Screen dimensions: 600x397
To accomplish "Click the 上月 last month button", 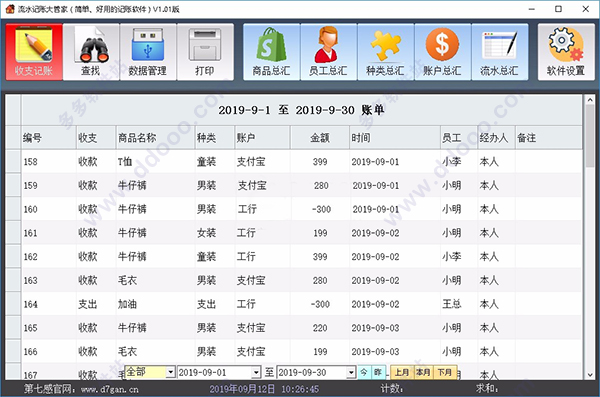I will 402,372.
